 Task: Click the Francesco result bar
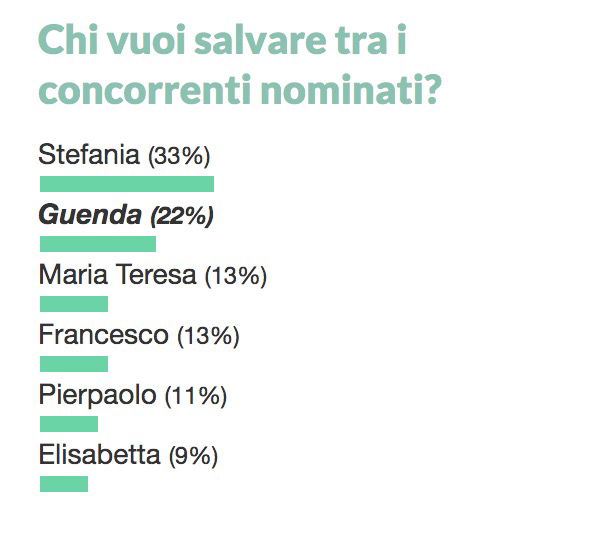click(x=74, y=364)
